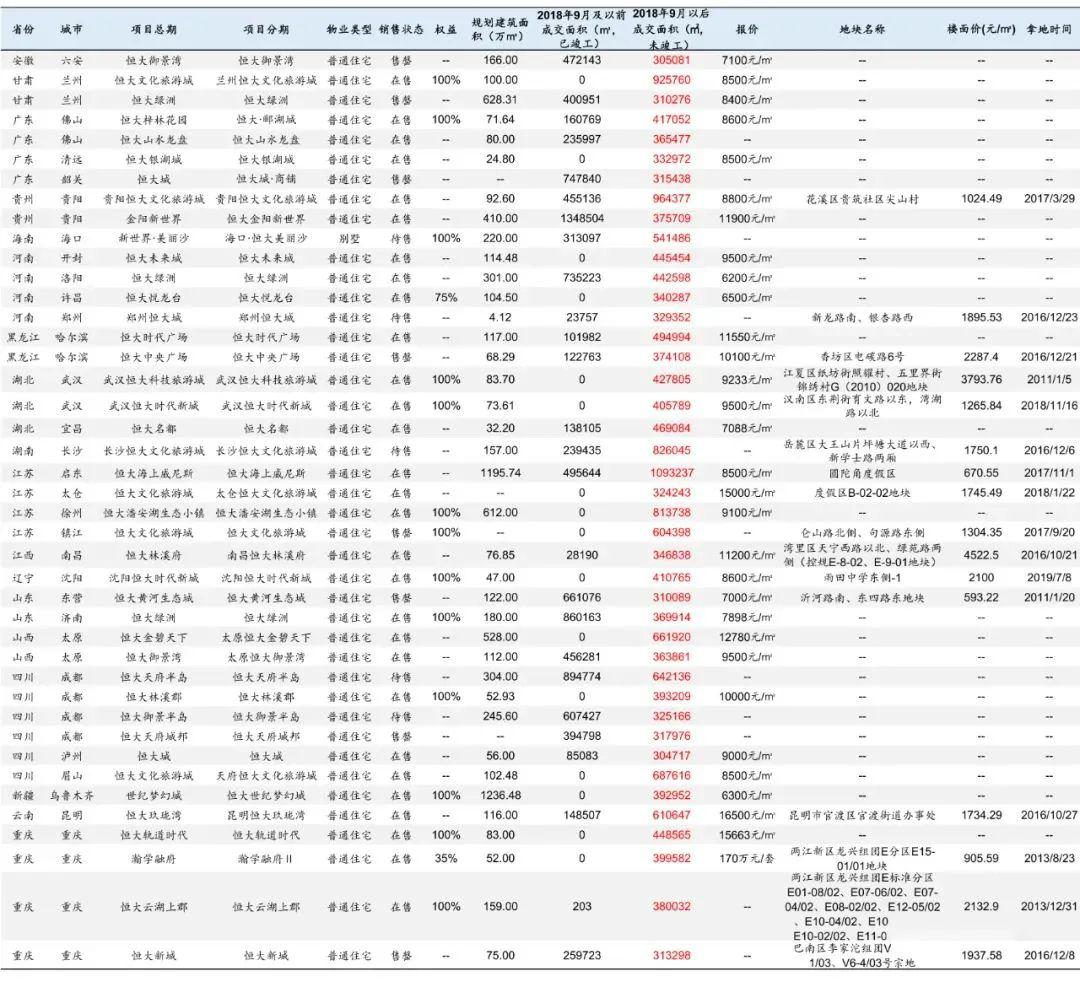Click the 地块名称 column header
This screenshot has height=982, width=1080.
coord(862,30)
